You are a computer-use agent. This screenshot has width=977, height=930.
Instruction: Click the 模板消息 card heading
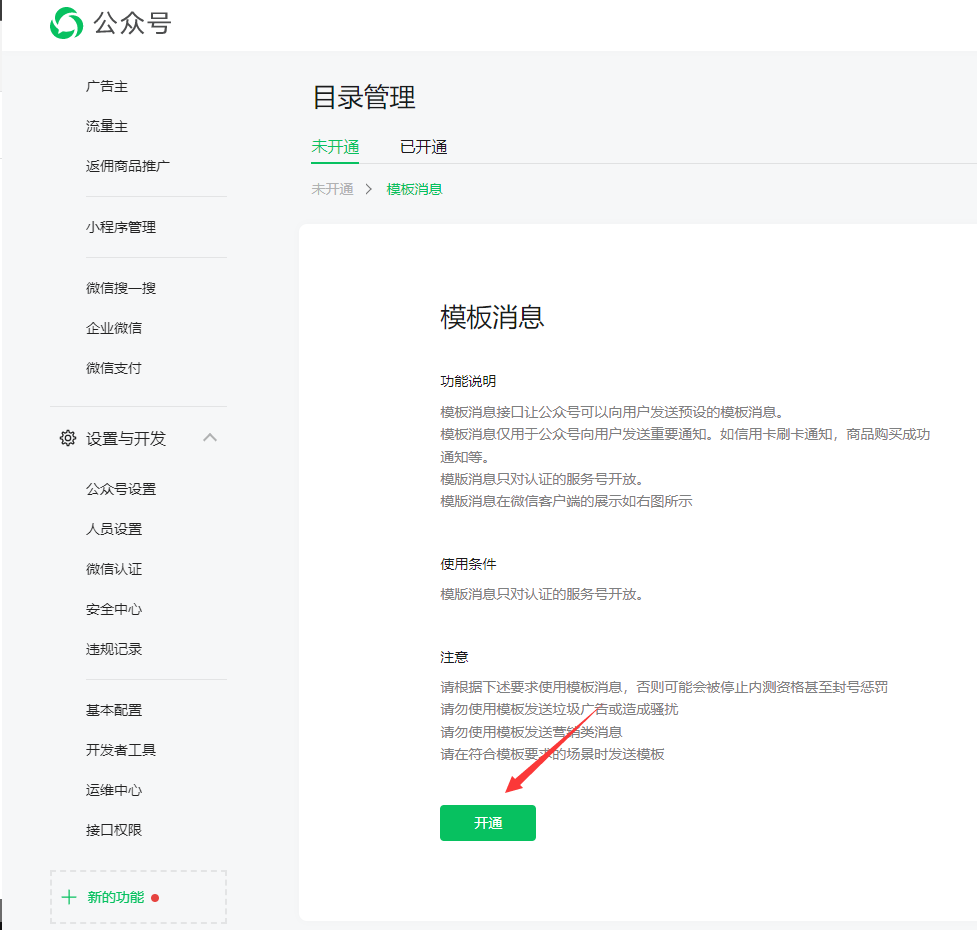click(x=492, y=317)
